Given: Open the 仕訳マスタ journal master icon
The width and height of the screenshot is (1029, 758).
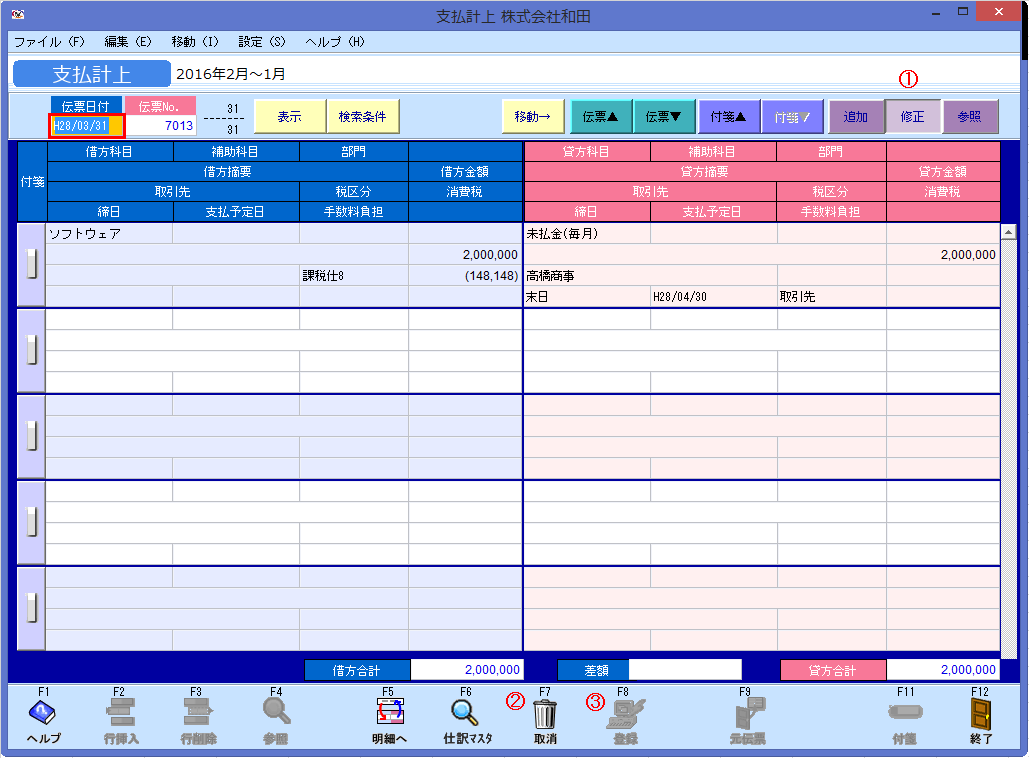Looking at the screenshot, I should [x=465, y=712].
